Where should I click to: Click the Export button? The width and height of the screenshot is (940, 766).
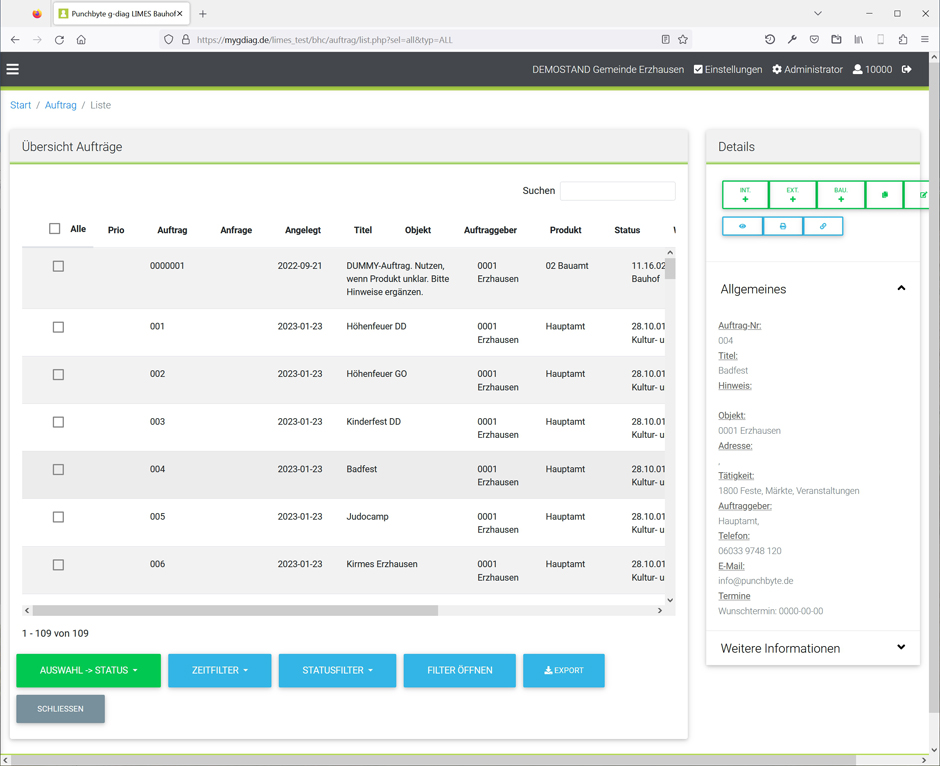click(x=564, y=670)
